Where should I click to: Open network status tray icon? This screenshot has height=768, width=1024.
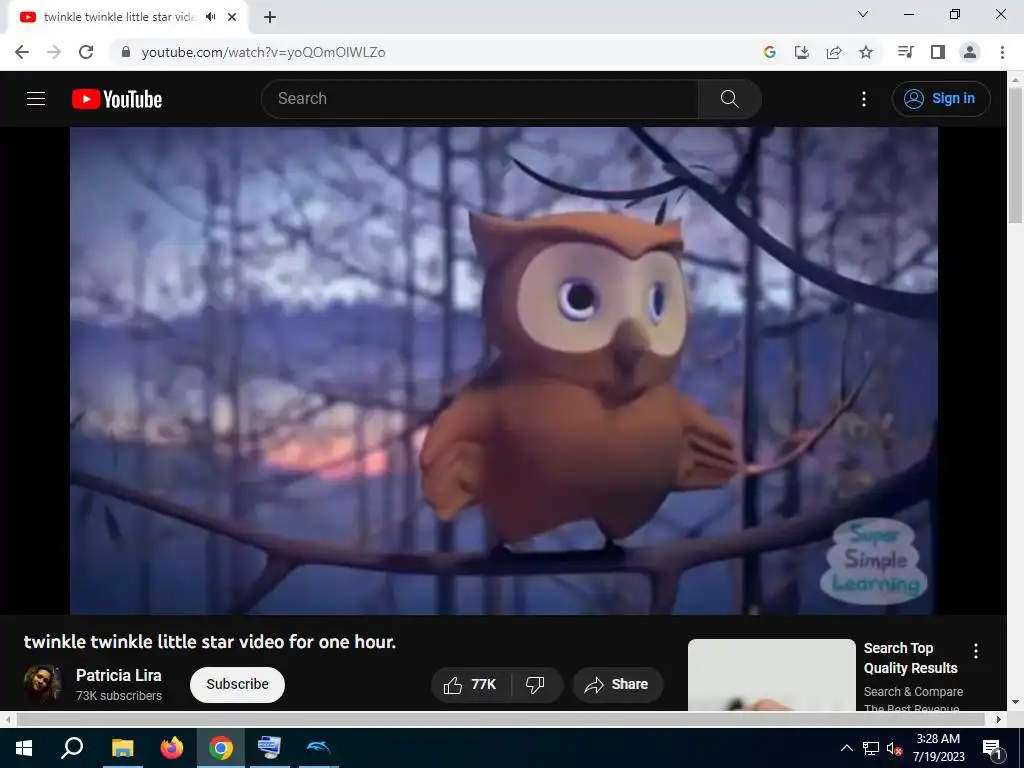(x=871, y=748)
